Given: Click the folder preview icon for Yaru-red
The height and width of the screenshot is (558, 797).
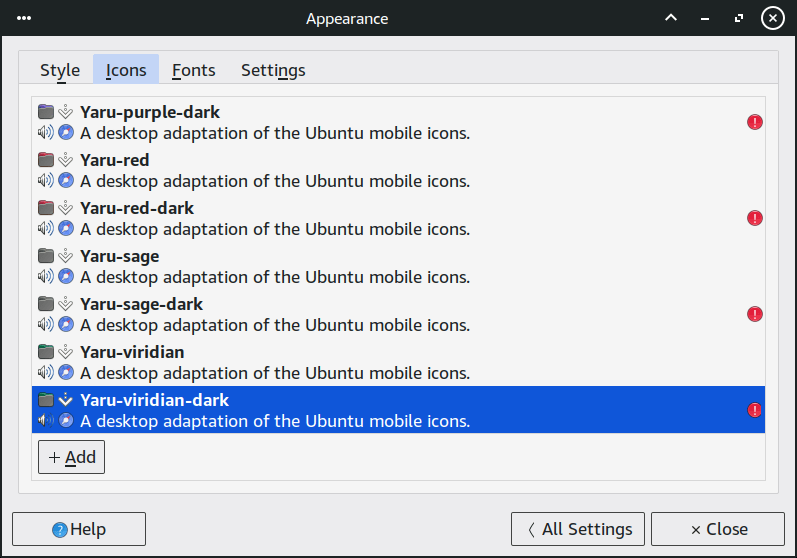Looking at the screenshot, I should coord(46,160).
